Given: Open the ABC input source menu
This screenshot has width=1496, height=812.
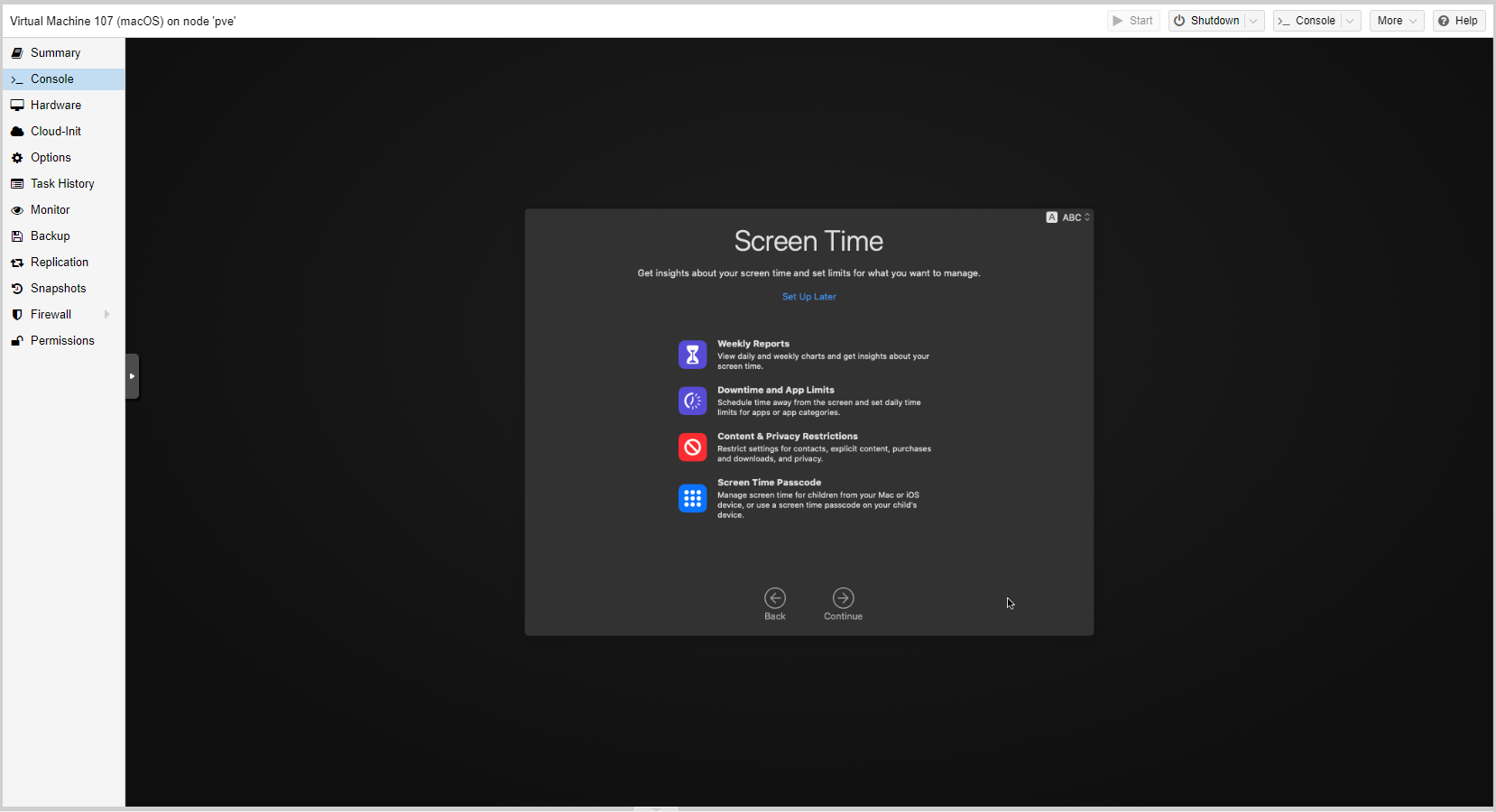Looking at the screenshot, I should (x=1068, y=217).
